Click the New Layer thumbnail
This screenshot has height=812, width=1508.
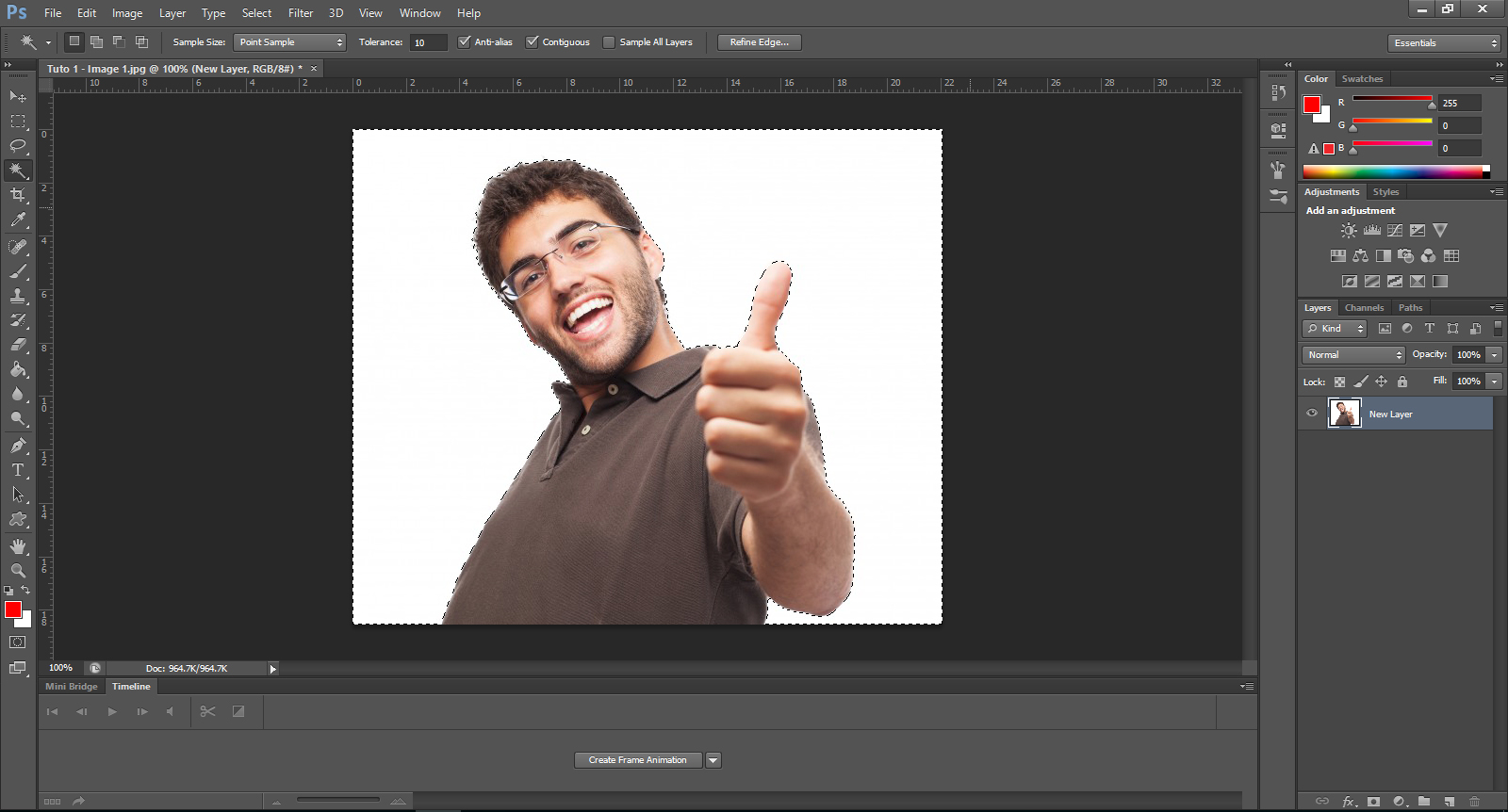click(1344, 414)
